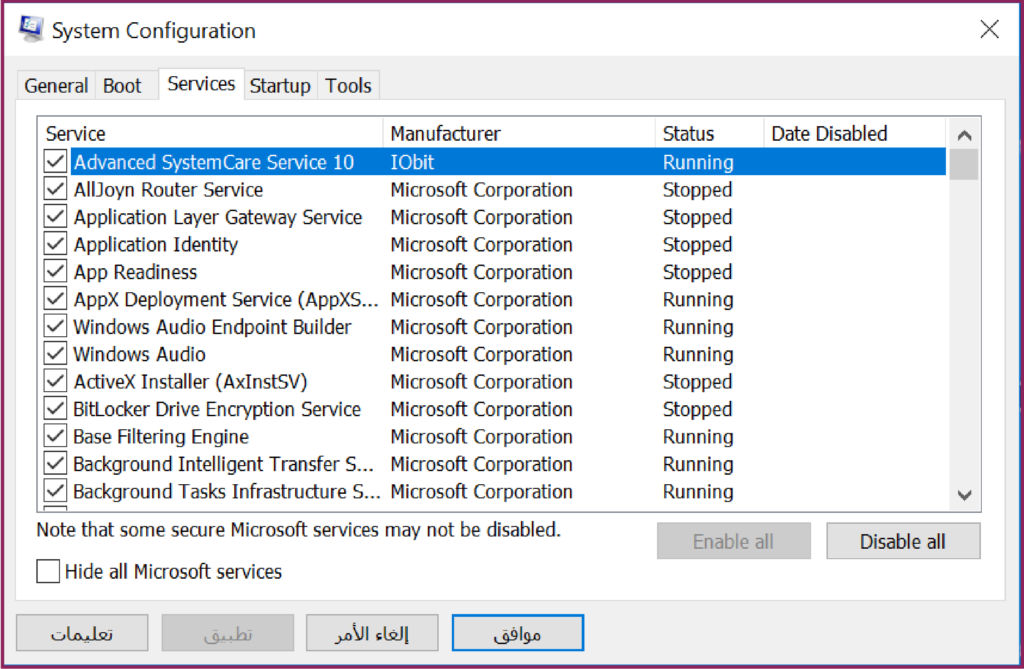
Task: Uncheck Windows Audio Endpoint Builder checkbox
Action: point(56,326)
